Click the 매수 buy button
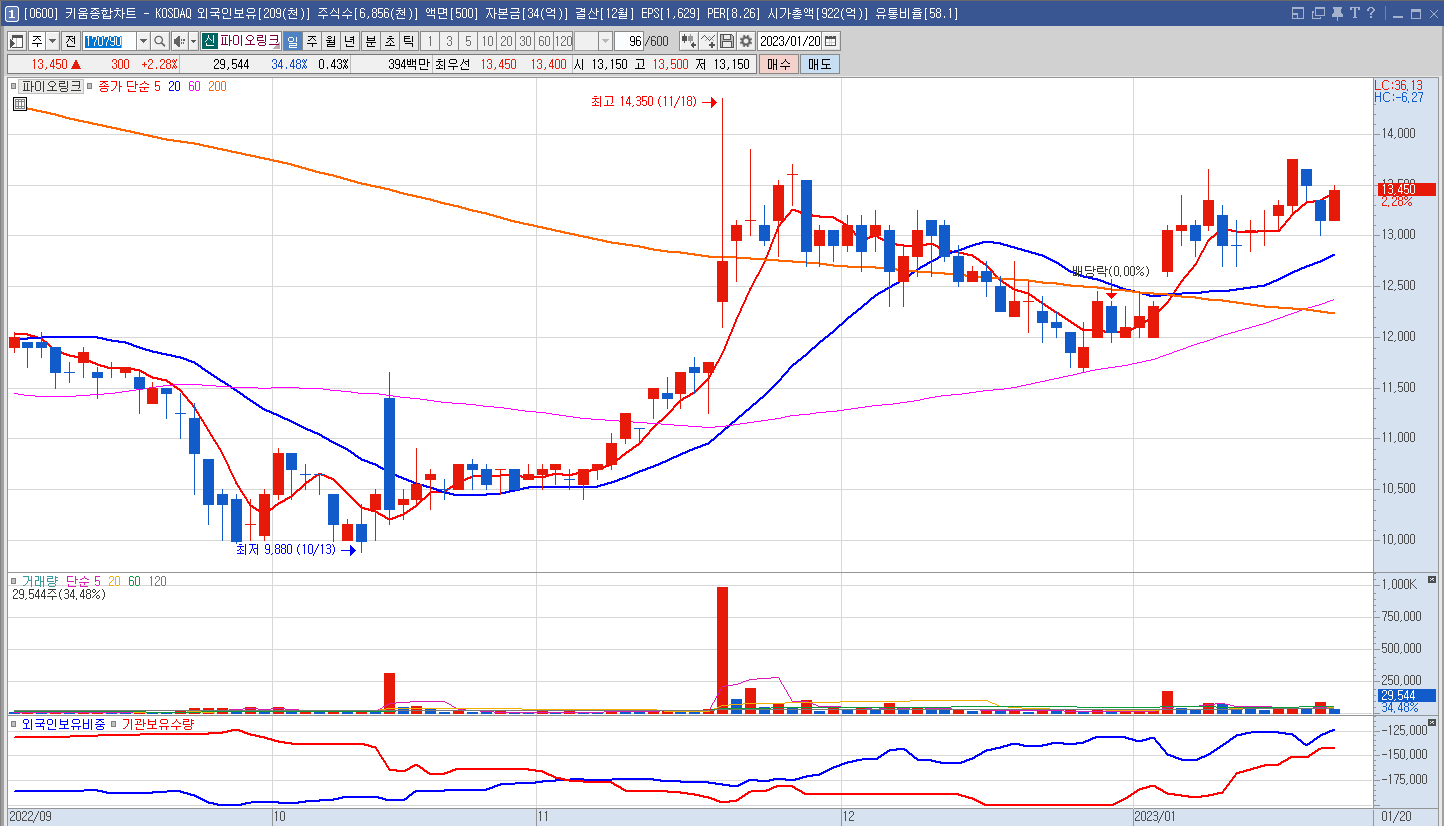Screen dimensions: 1444x826 point(778,64)
